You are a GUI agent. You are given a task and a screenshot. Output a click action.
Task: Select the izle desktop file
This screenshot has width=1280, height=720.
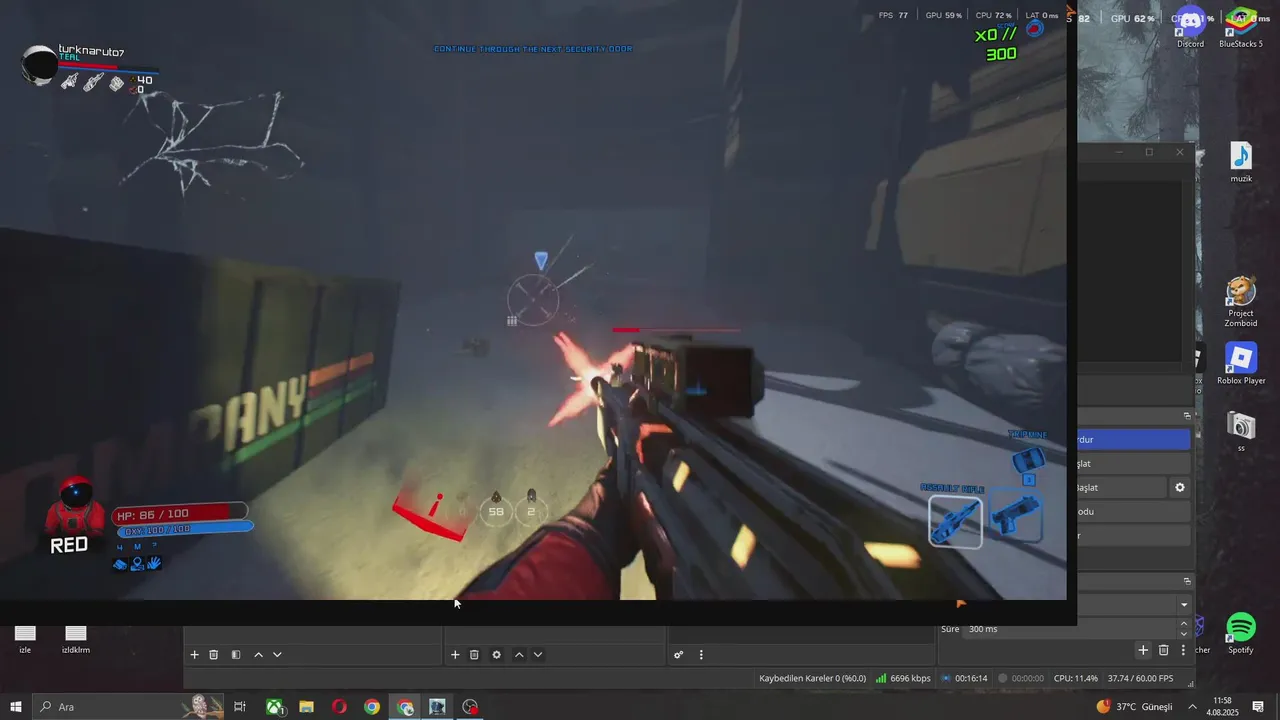point(25,639)
